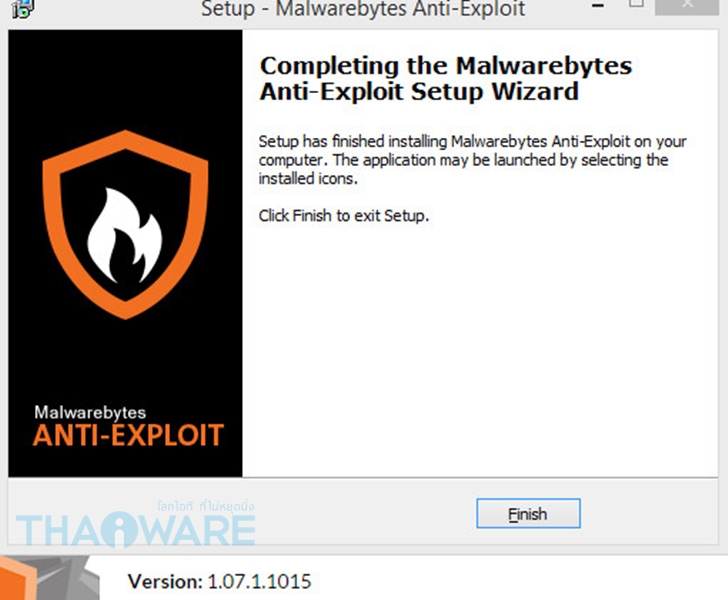Click the ANTI-EXPLOIT orange wordmark
728x600 pixels.
(129, 435)
